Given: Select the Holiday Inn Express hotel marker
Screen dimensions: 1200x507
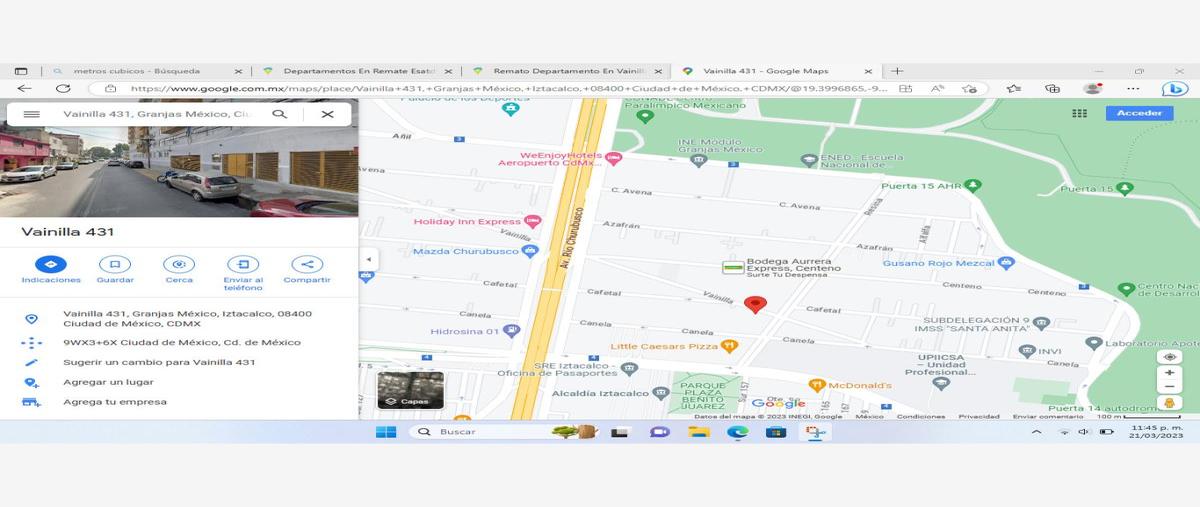Looking at the screenshot, I should tap(532, 221).
